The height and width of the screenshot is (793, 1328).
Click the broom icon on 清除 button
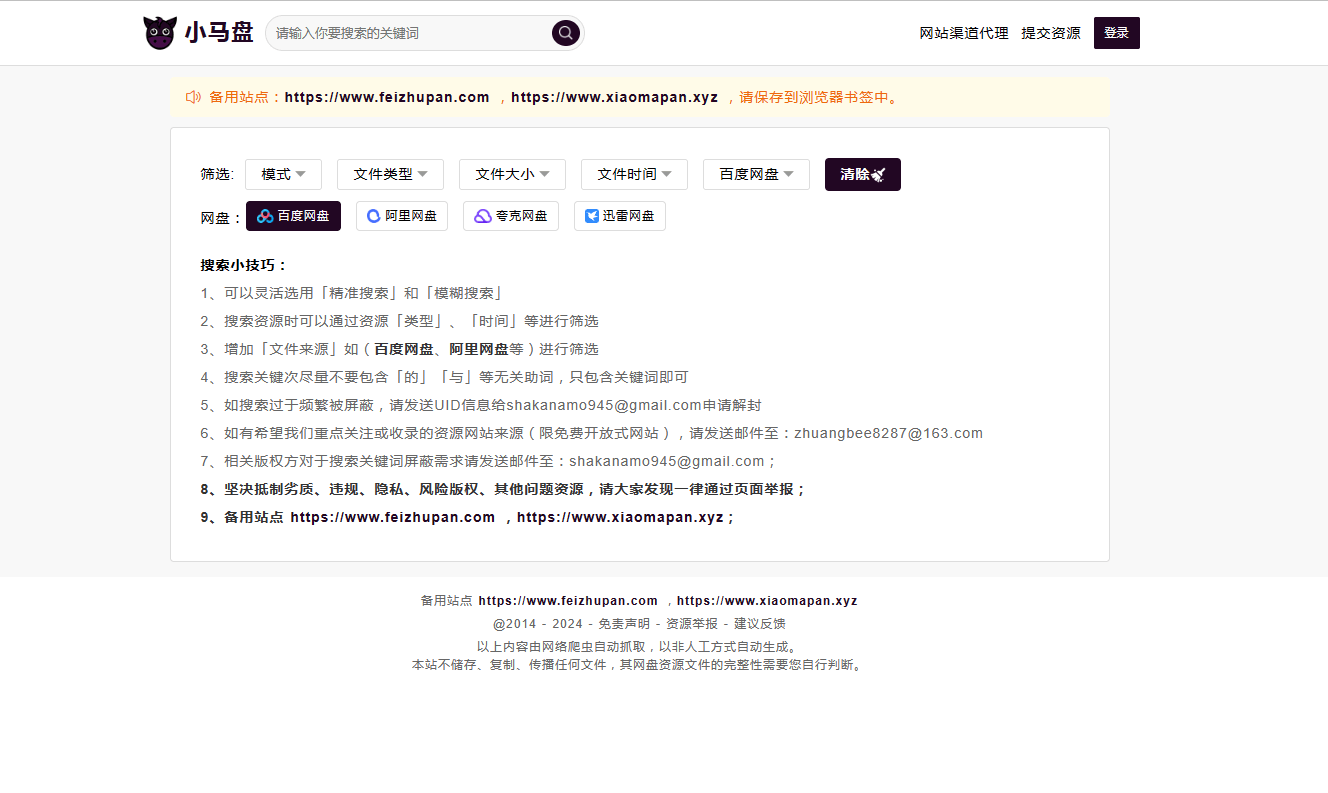point(878,174)
